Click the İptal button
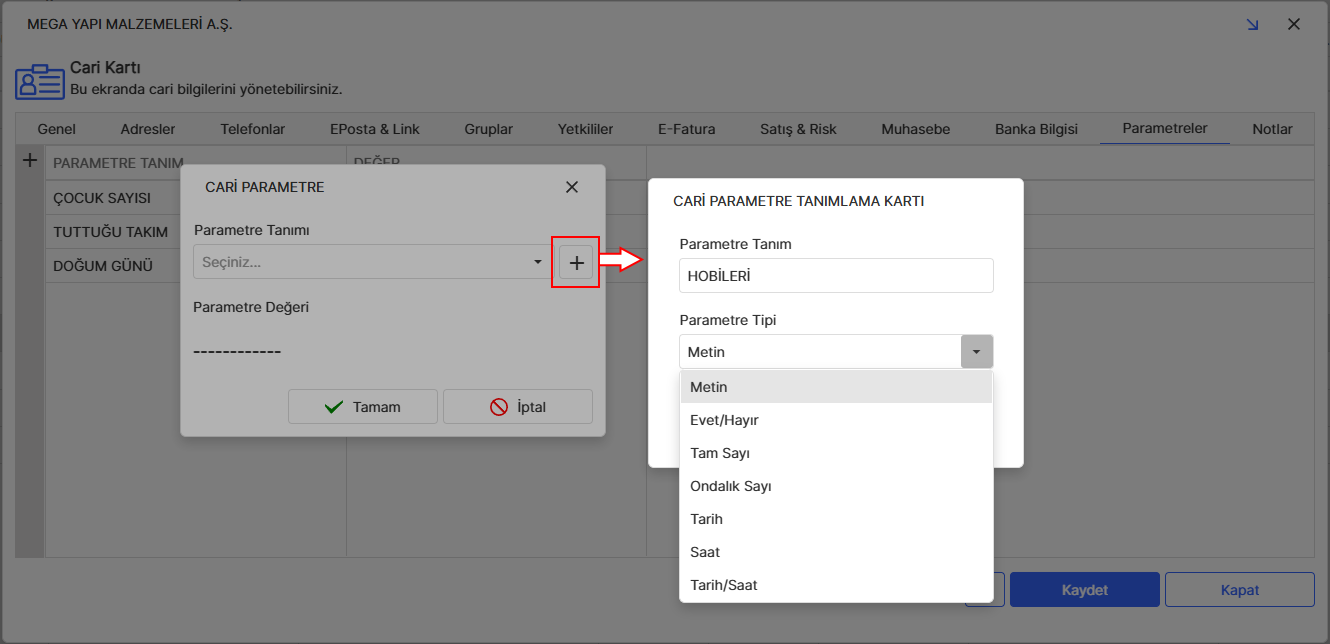Viewport: 1330px width, 644px height. pos(518,407)
